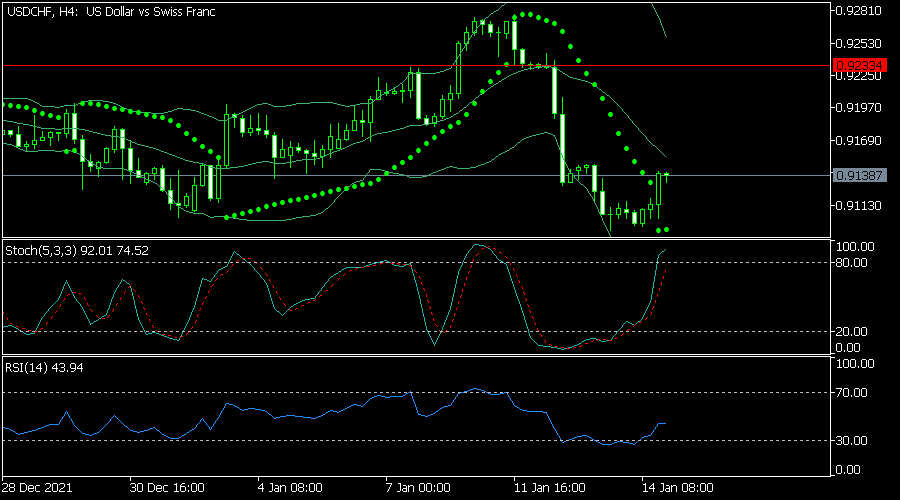Click the USDCHF, H4 chart title

click(111, 11)
